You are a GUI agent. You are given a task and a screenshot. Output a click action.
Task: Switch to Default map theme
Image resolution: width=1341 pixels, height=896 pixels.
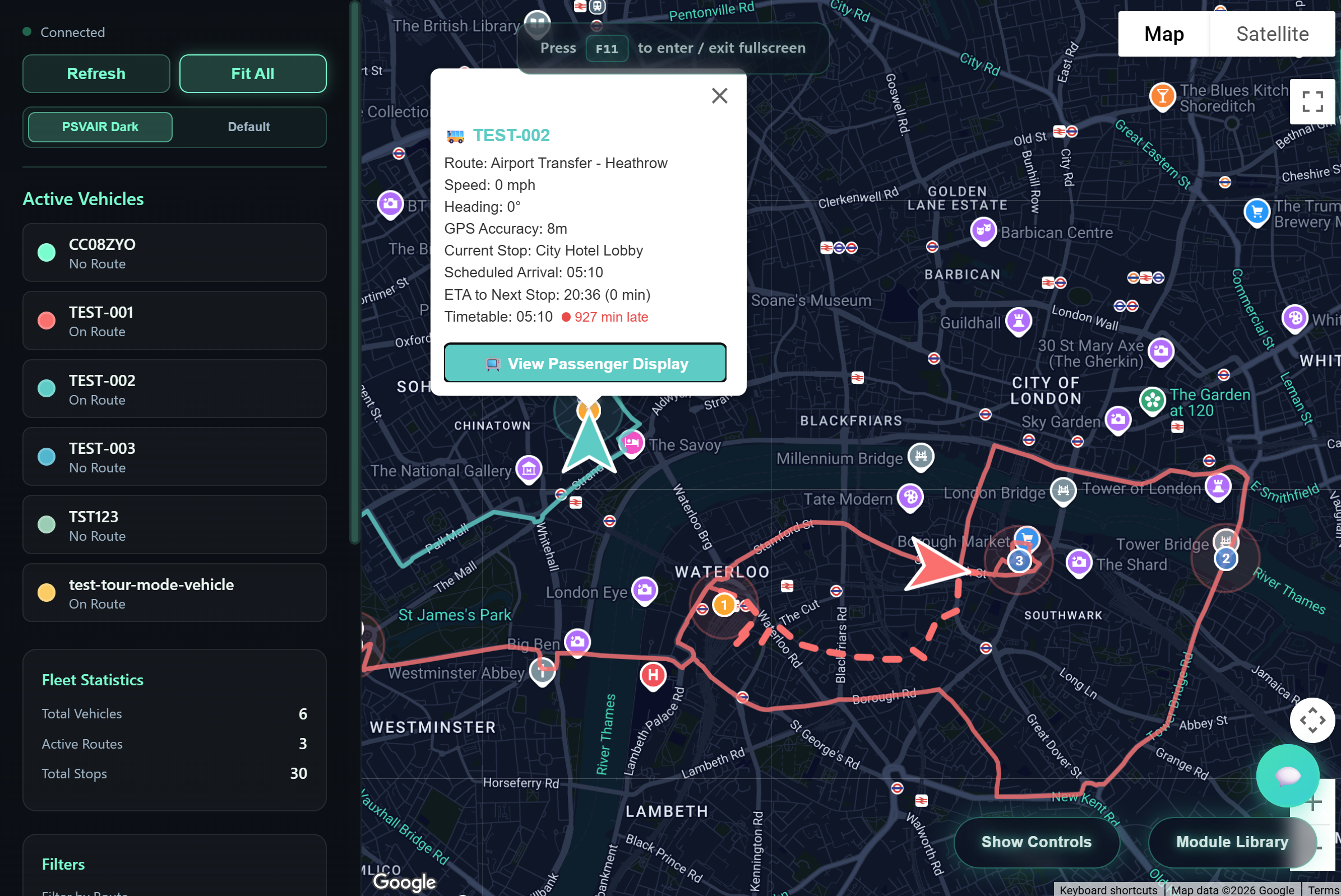249,127
